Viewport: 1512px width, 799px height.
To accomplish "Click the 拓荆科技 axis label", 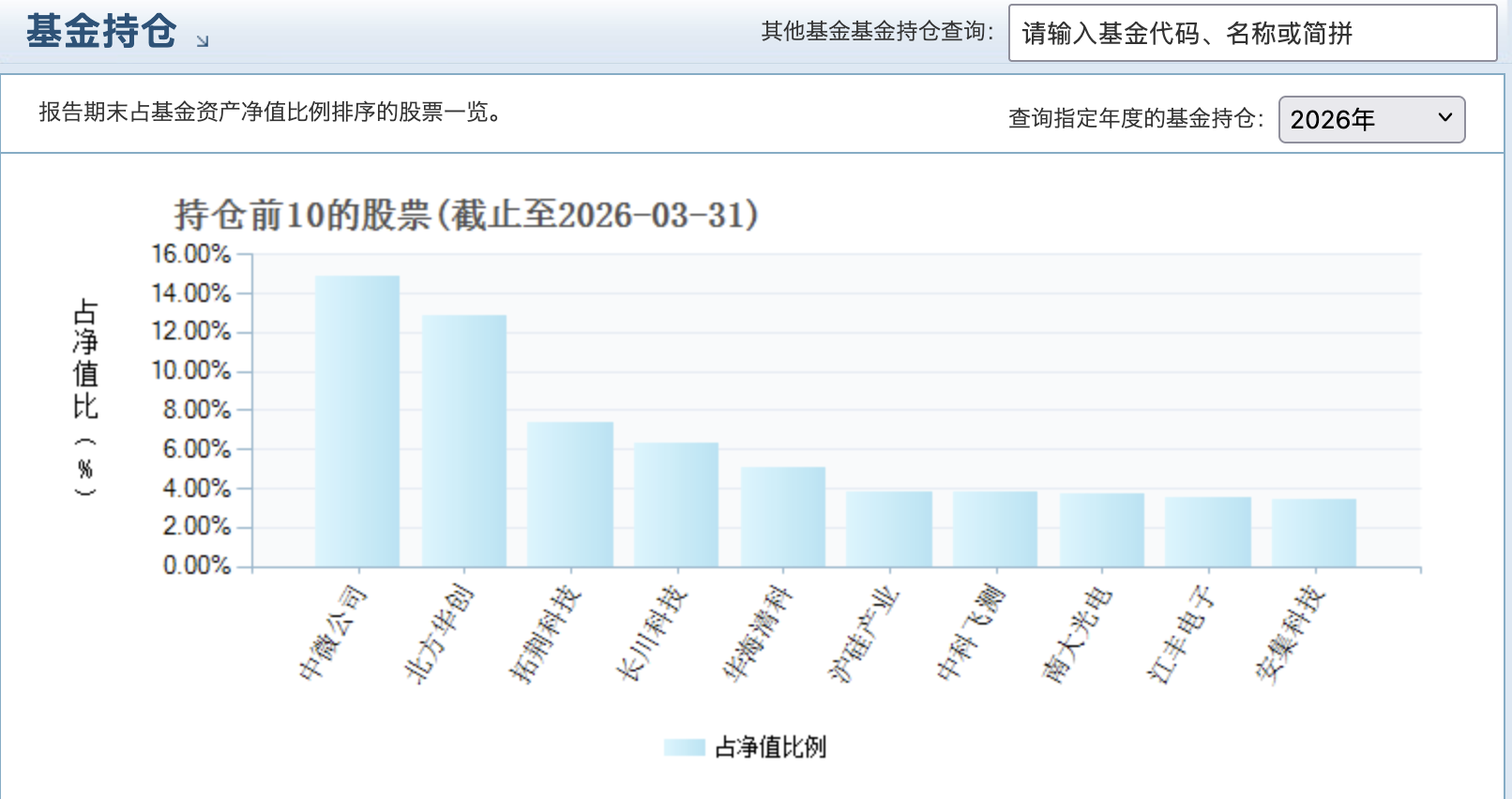I will (x=545, y=633).
